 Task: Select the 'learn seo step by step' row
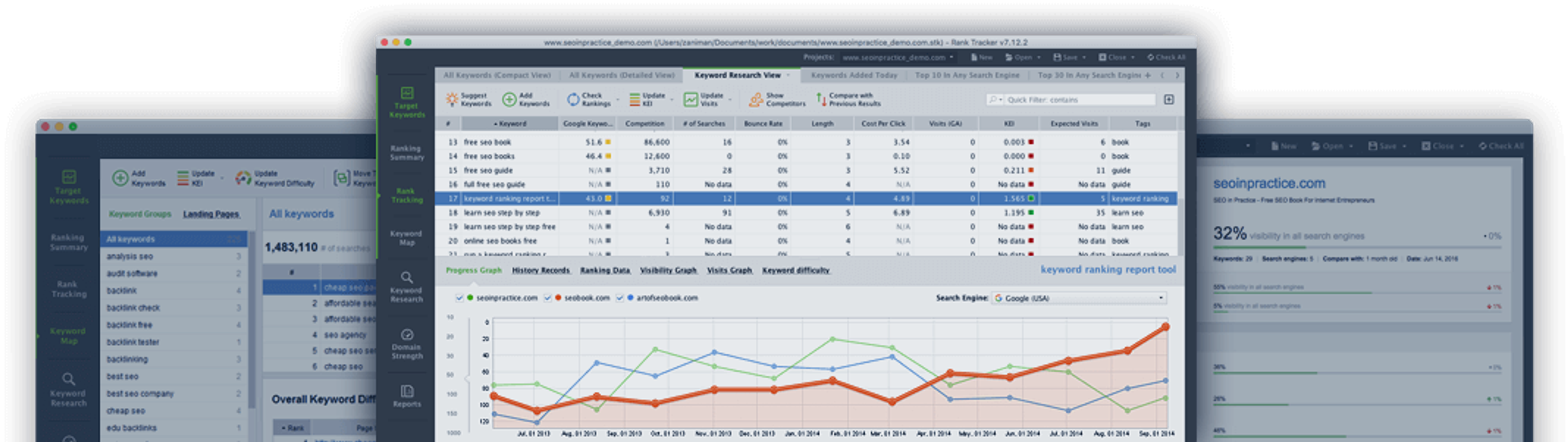point(806,212)
